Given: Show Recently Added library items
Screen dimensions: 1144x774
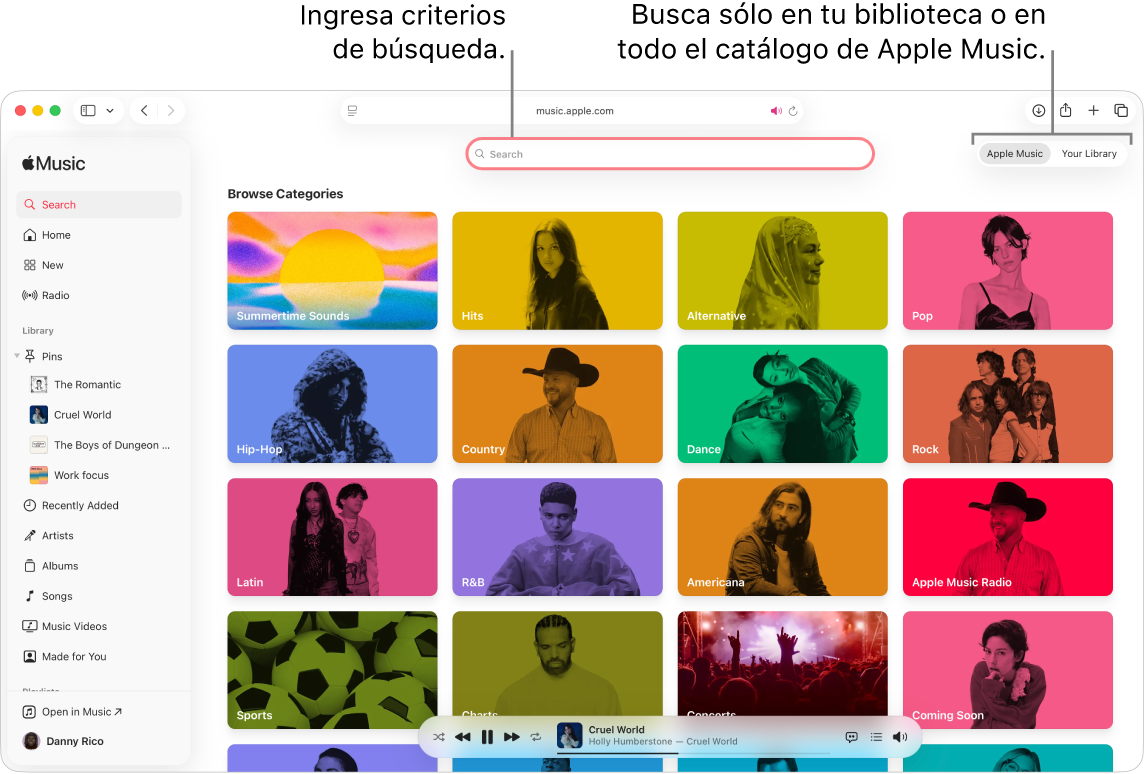Looking at the screenshot, I should click(x=98, y=506).
